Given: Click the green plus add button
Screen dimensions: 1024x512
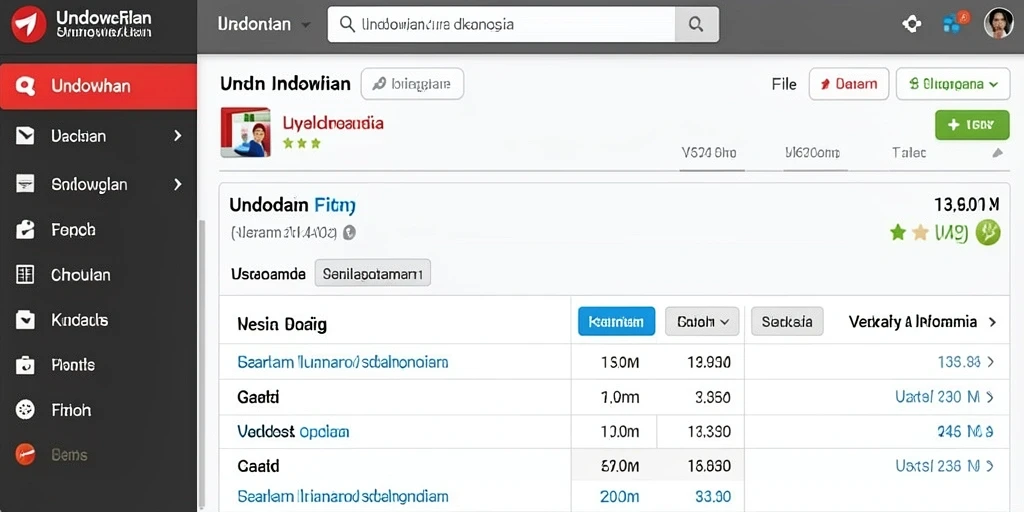Looking at the screenshot, I should point(972,125).
